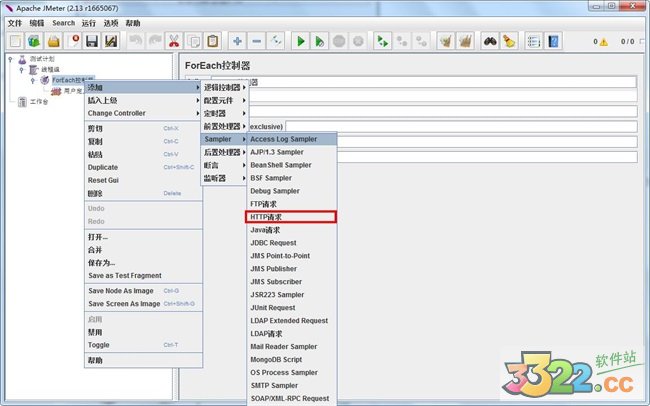Click the Help toolbar icon
Screen dimensions: 650x406
553,41
